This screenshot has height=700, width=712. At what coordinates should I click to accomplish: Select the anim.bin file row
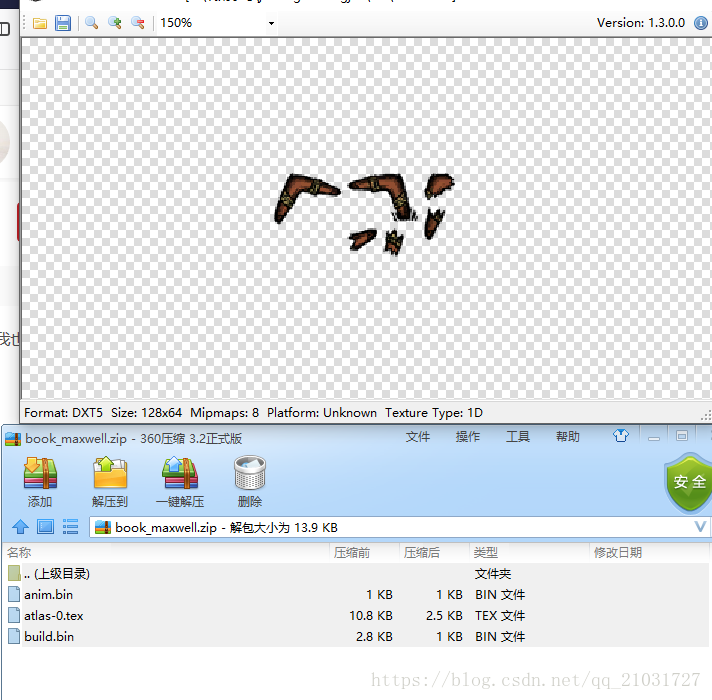[x=356, y=595]
